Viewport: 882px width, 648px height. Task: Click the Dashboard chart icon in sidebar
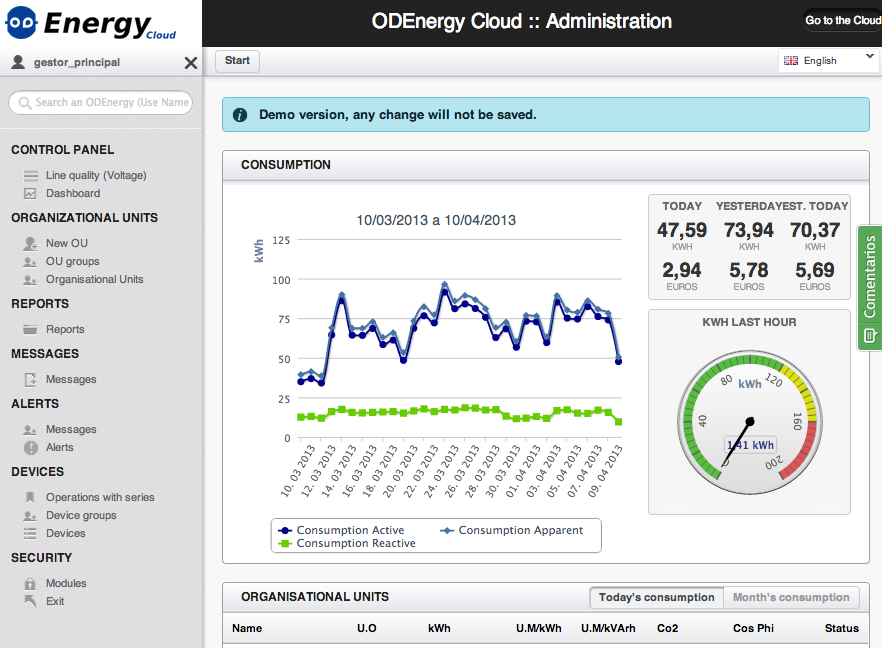coord(30,194)
